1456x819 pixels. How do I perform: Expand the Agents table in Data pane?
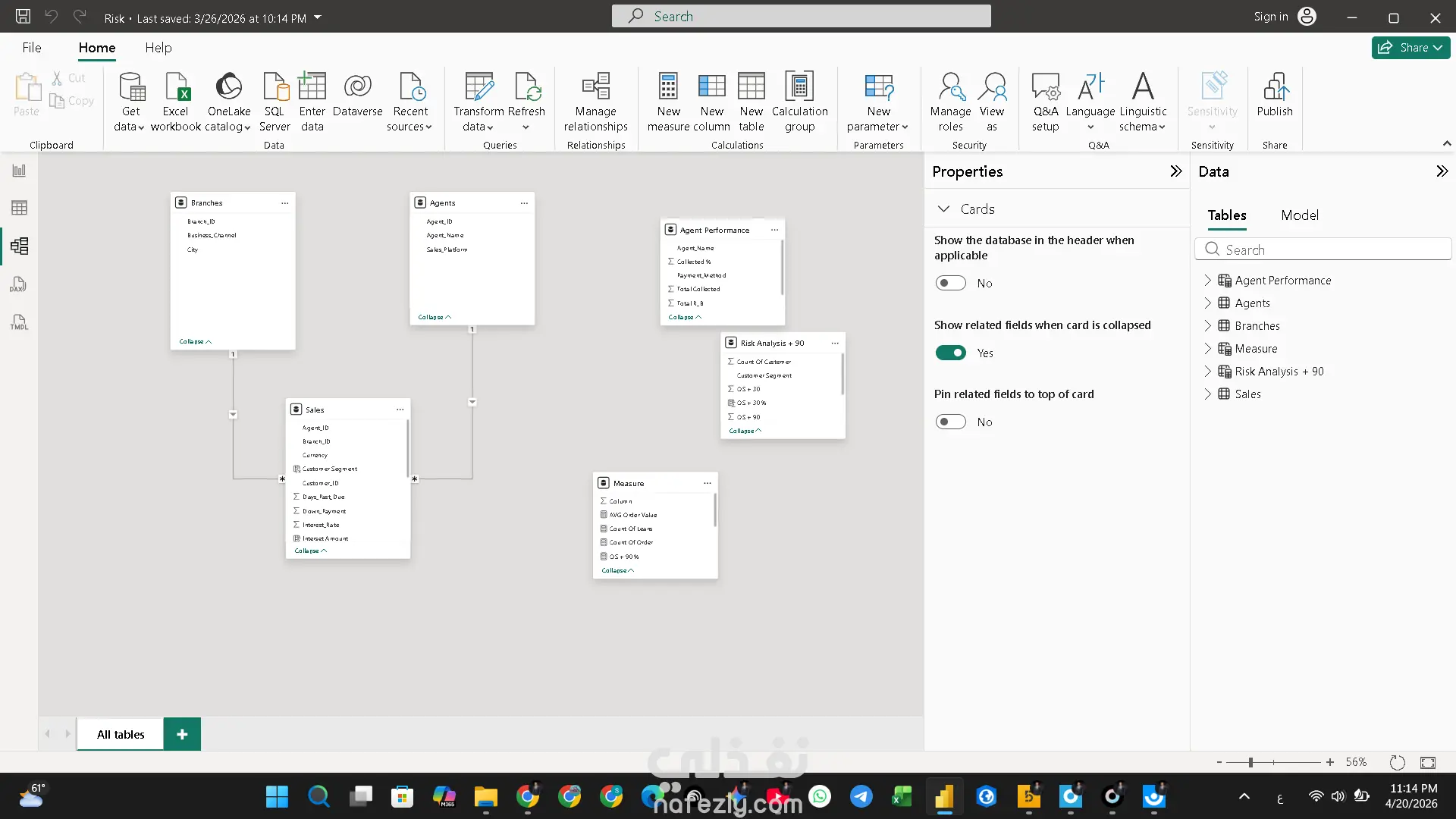point(1207,303)
